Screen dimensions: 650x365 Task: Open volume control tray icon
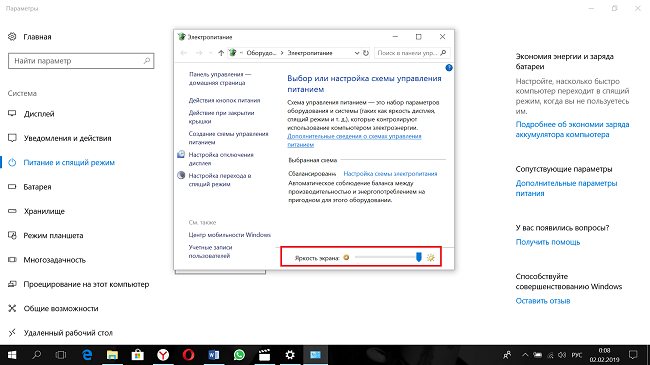click(x=562, y=355)
